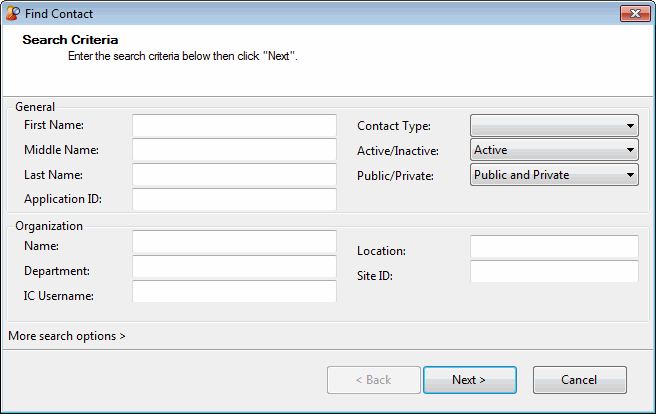This screenshot has height=414, width=656.
Task: Select the IC Username field
Action: click(x=234, y=292)
